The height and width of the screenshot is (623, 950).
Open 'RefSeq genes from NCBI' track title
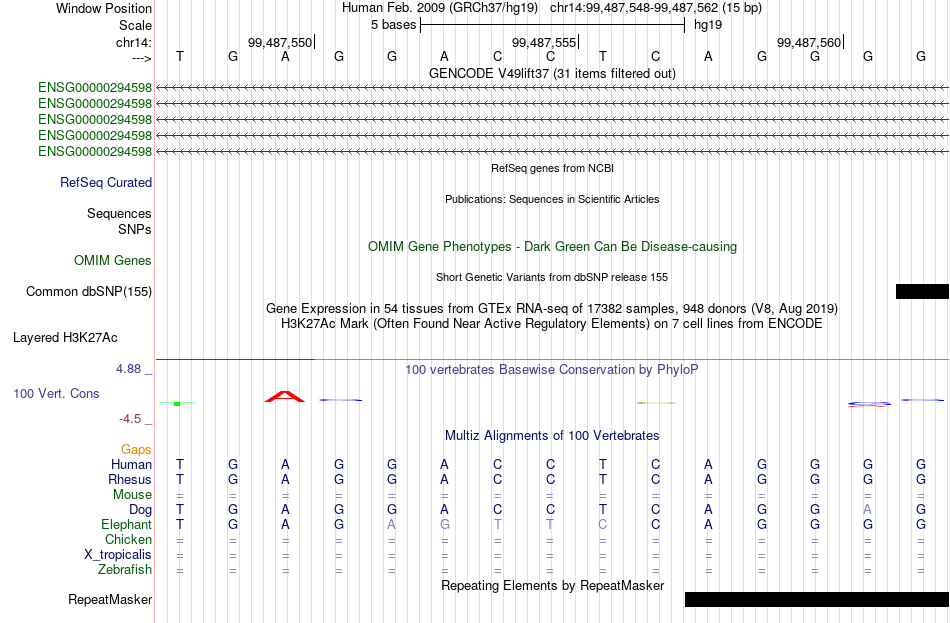552,168
